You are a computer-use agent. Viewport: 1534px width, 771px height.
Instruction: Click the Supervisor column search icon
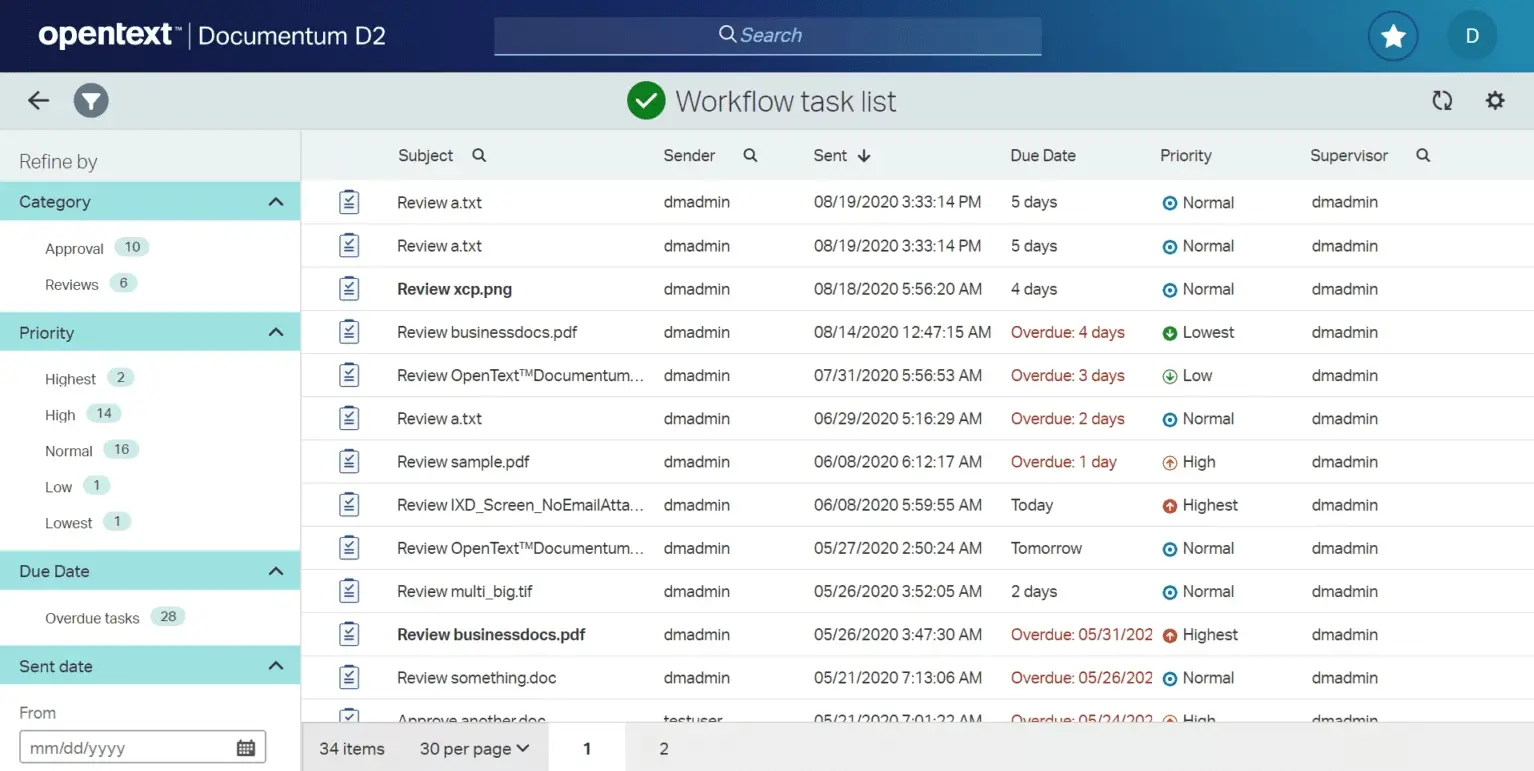pyautogui.click(x=1423, y=155)
